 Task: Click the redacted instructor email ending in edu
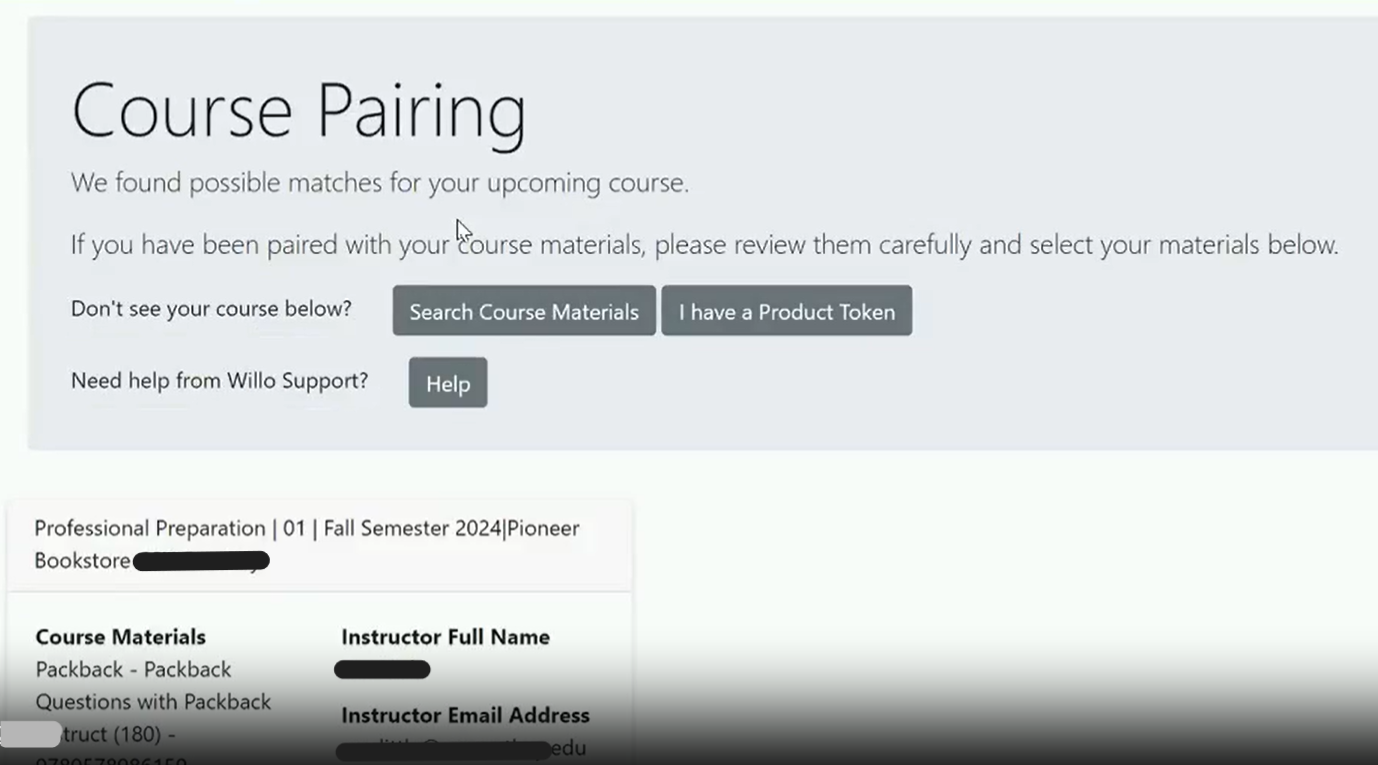[462, 749]
